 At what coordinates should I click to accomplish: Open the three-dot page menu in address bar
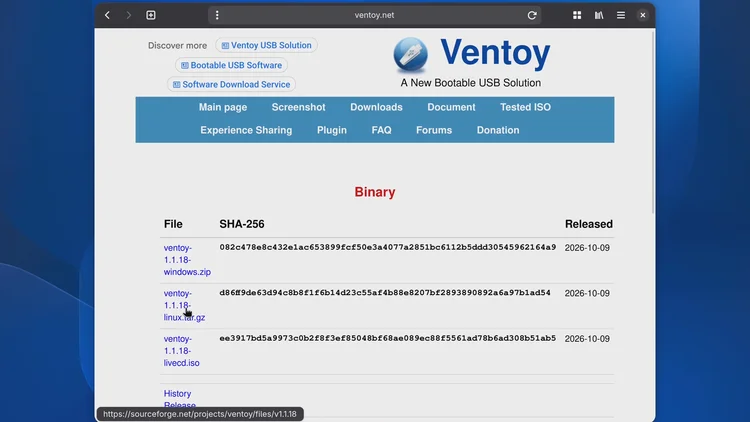click(x=217, y=15)
